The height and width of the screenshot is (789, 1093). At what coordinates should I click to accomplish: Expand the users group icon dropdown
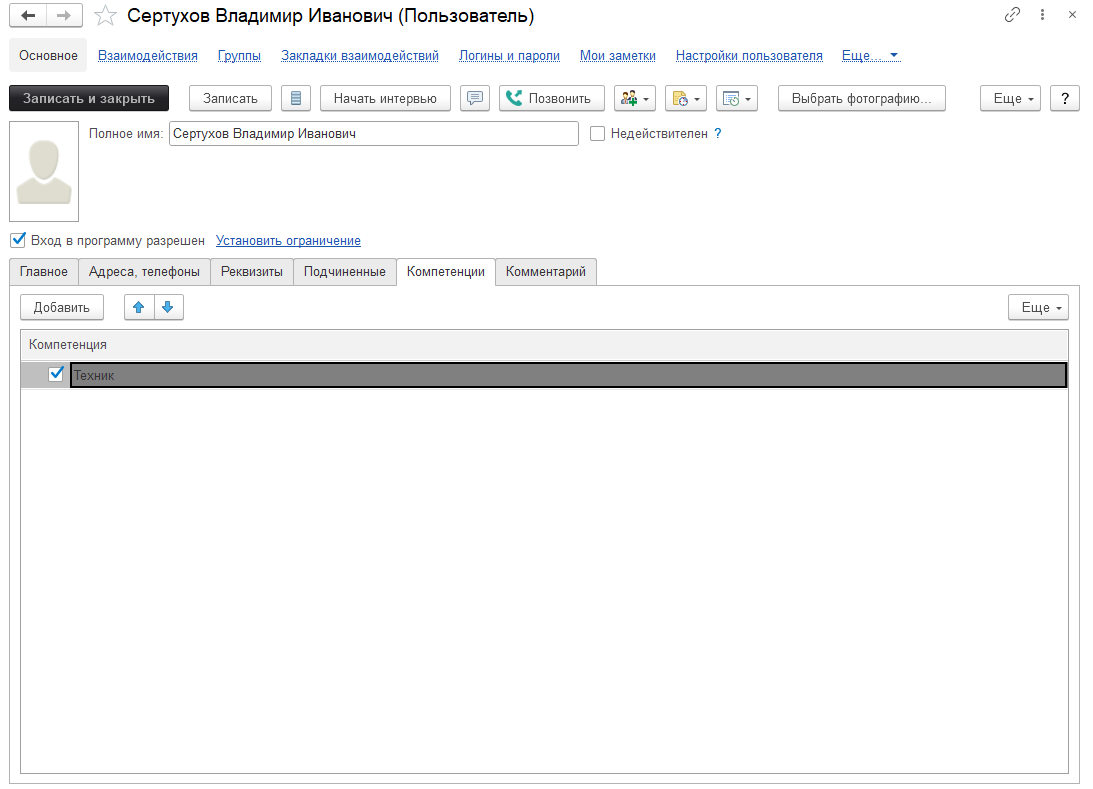[634, 98]
